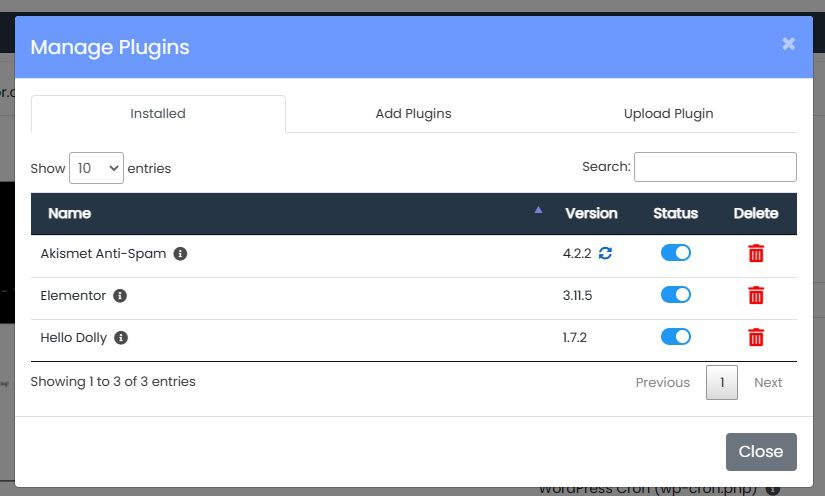
Task: Delete the Elementor plugin
Action: coord(756,296)
